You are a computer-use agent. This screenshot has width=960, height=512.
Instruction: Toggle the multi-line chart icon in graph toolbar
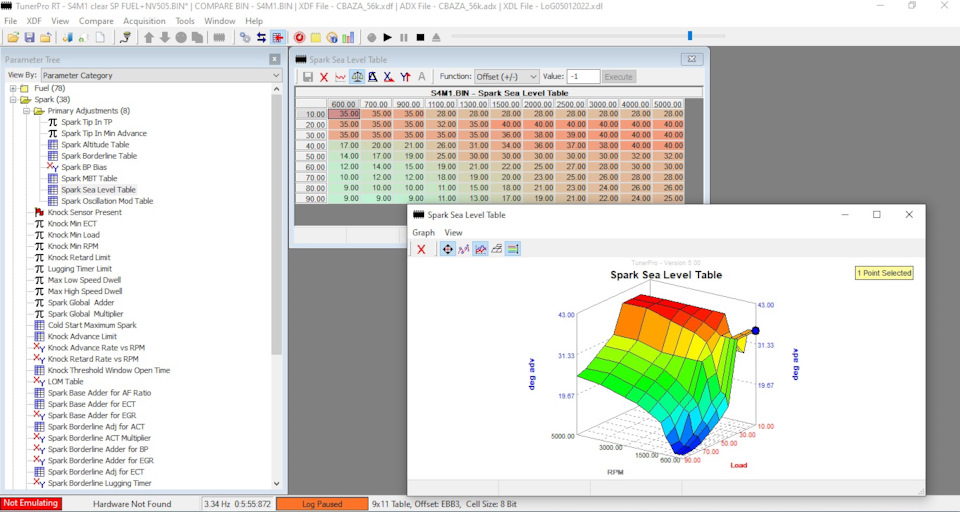coord(481,249)
